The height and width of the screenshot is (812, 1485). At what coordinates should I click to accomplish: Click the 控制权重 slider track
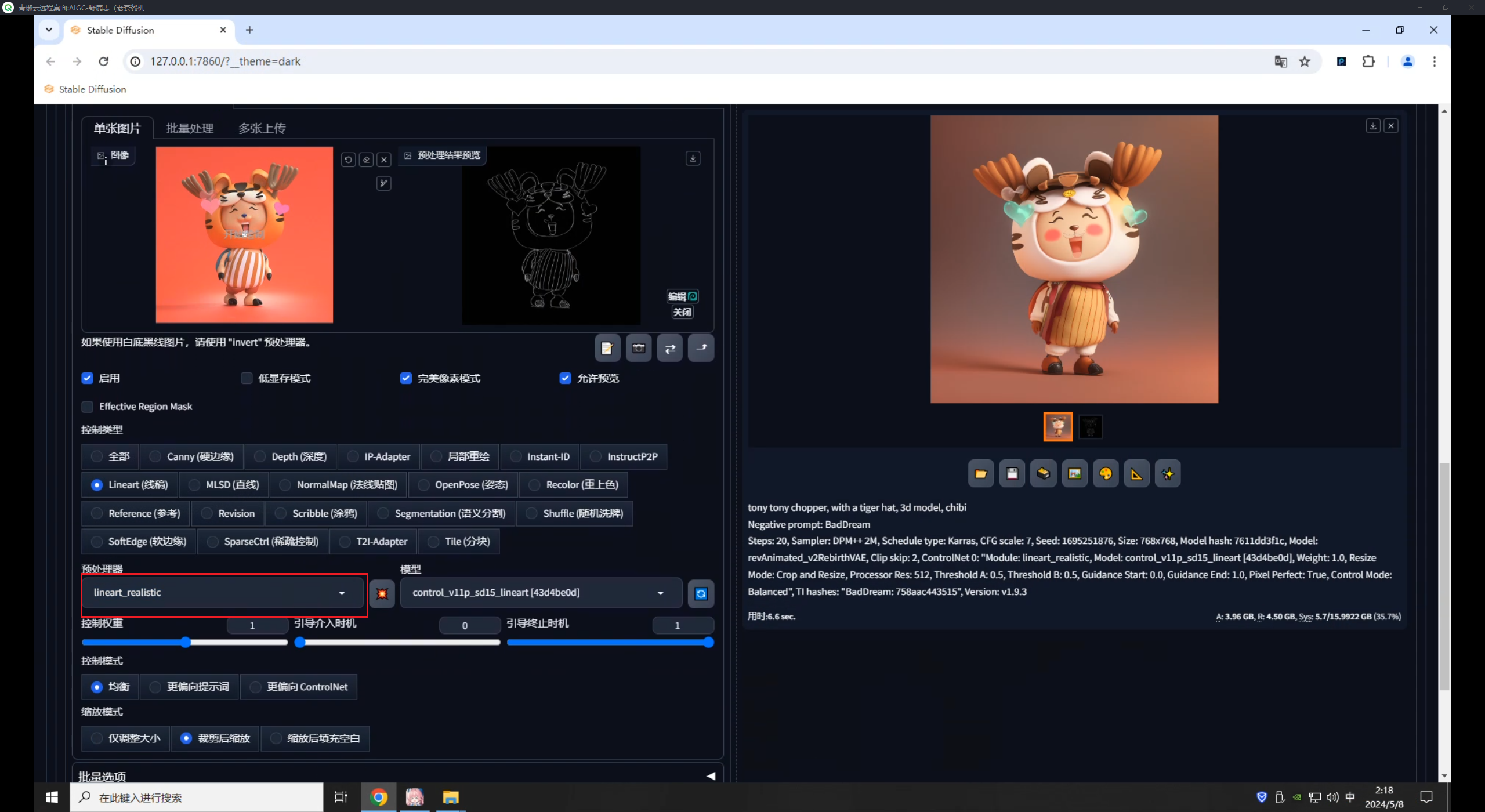pyautogui.click(x=184, y=642)
